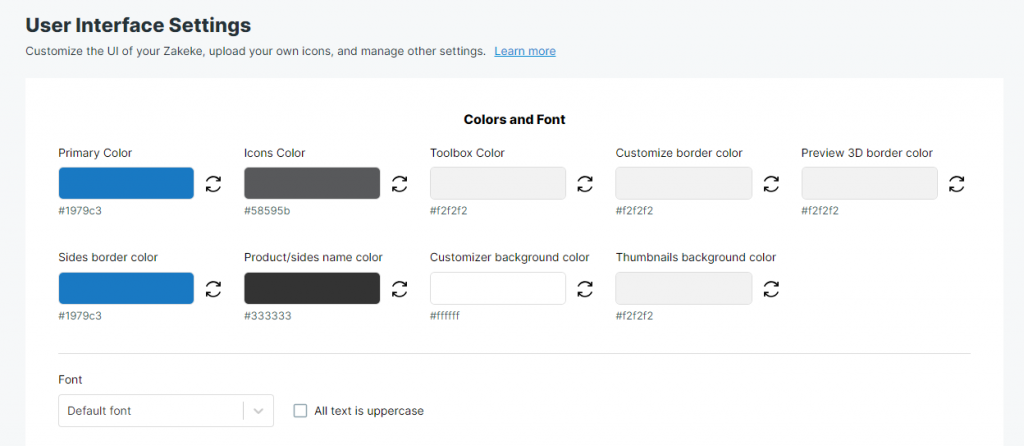Reset the Icons Color value
This screenshot has height=446, width=1024.
click(x=399, y=183)
